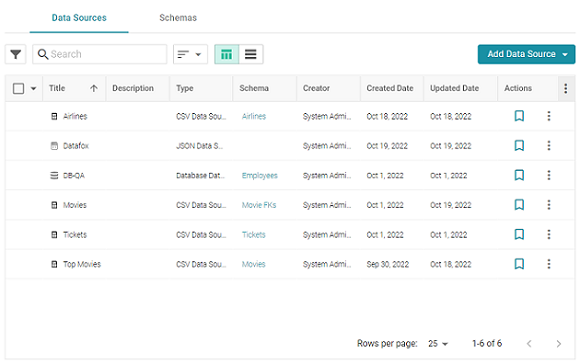580x364 pixels.
Task: Expand the bulk selection arrow next to checkbox
Action: (33, 88)
